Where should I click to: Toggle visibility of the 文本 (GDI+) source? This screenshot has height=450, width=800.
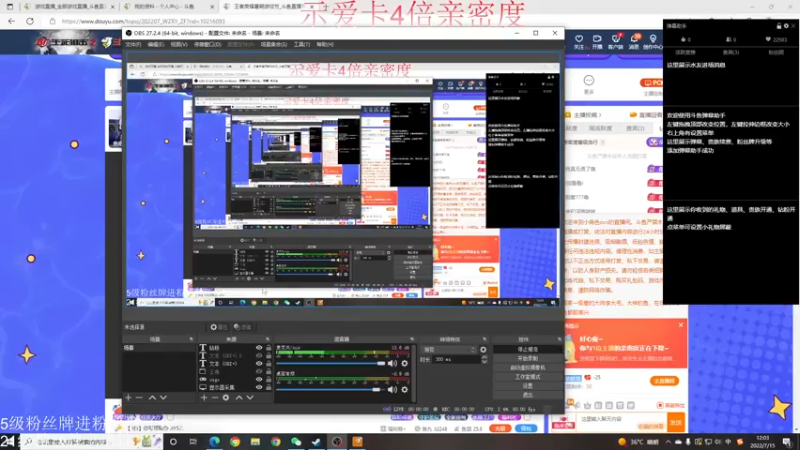tap(259, 364)
